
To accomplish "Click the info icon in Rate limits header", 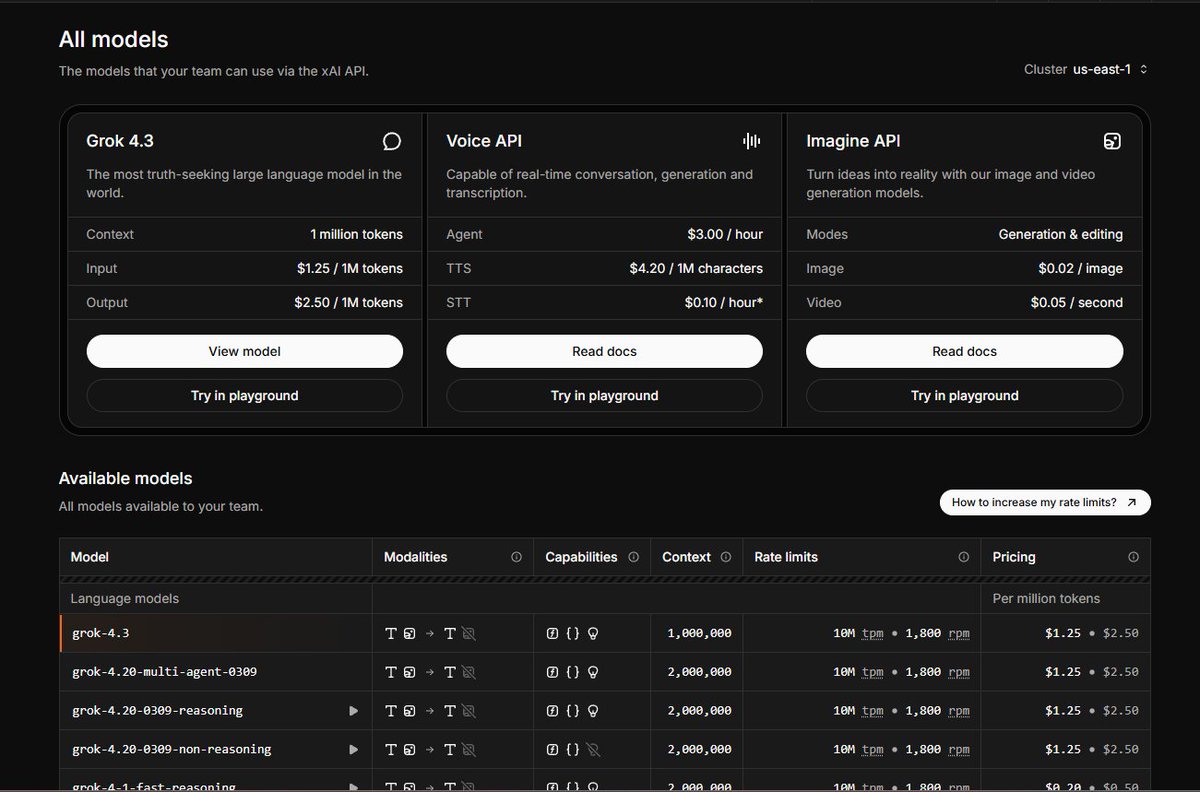I will click(x=963, y=557).
